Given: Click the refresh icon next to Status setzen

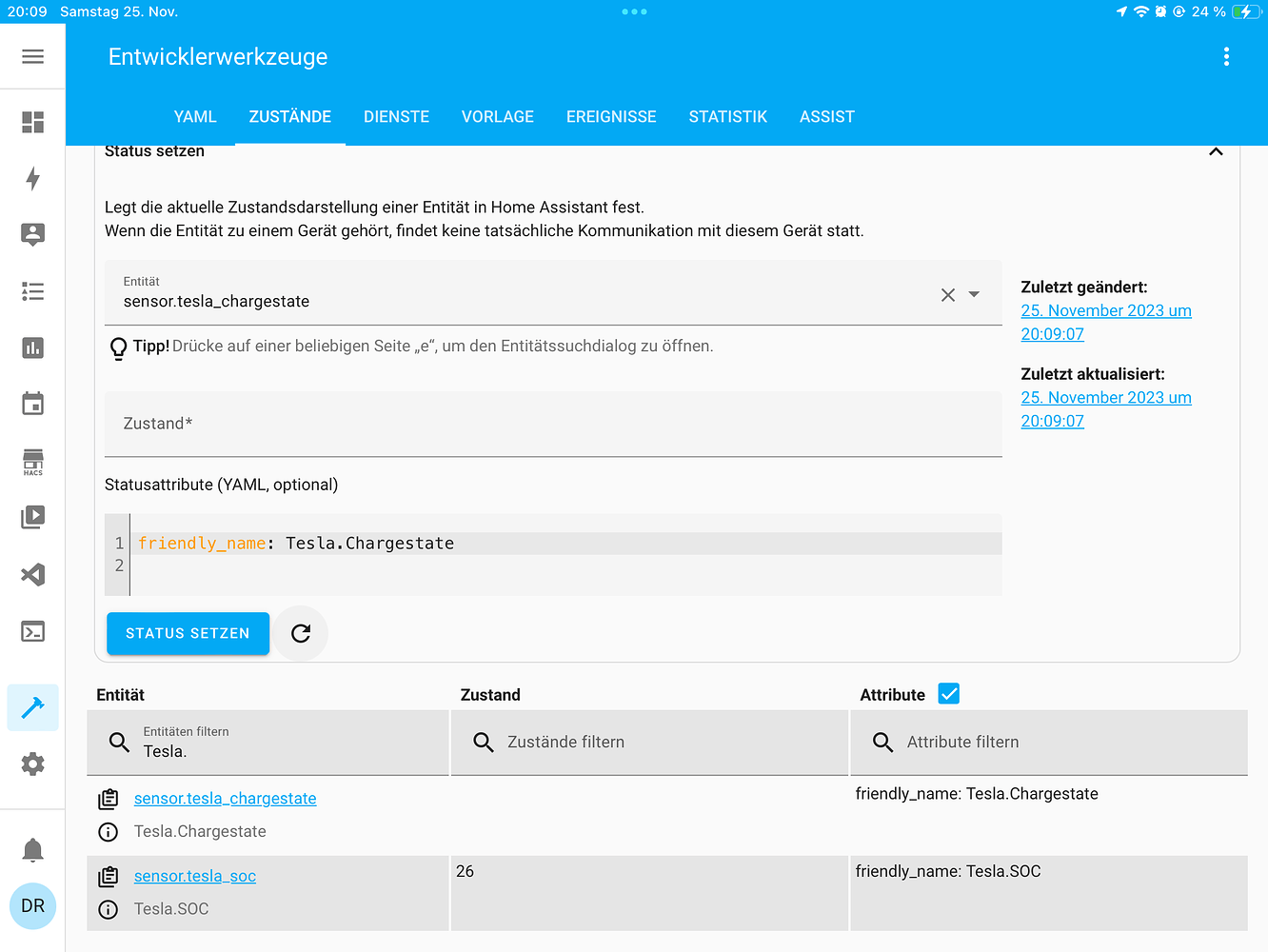Looking at the screenshot, I should tap(301, 633).
